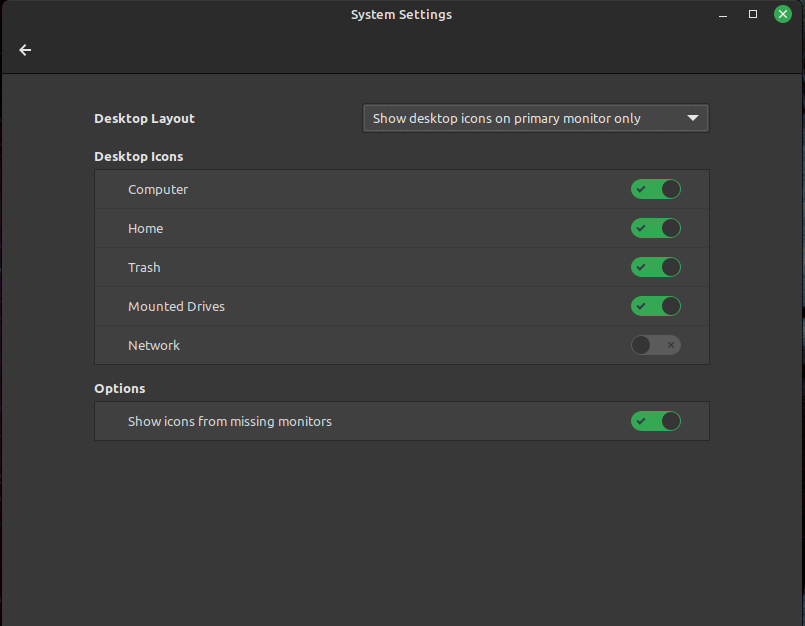Click the Trash row label
The height and width of the screenshot is (626, 805).
[144, 268]
